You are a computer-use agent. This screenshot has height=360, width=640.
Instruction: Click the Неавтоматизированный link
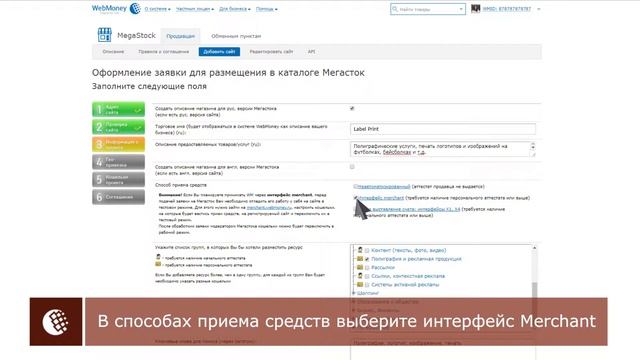pos(384,187)
